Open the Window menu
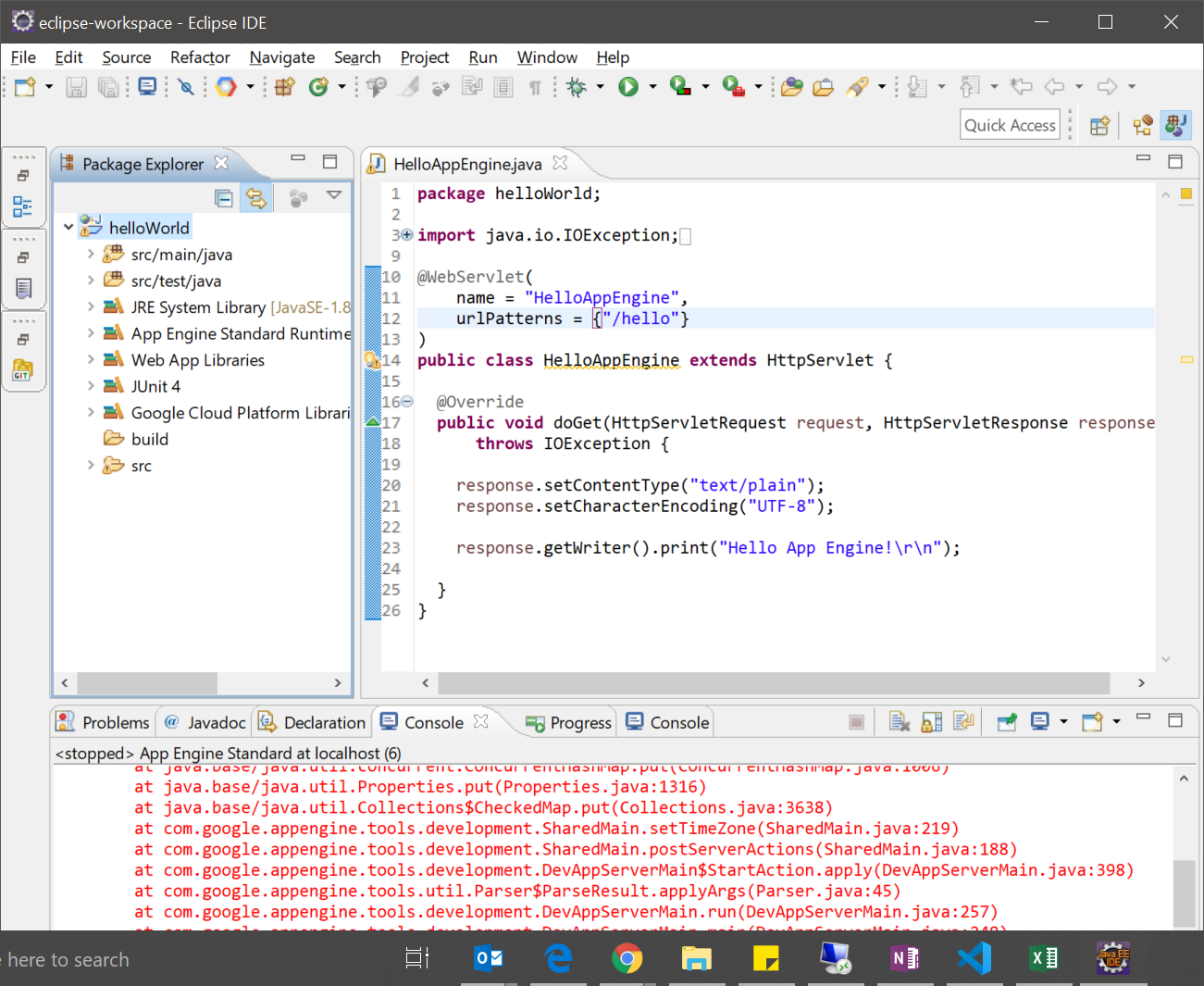 pyautogui.click(x=546, y=56)
